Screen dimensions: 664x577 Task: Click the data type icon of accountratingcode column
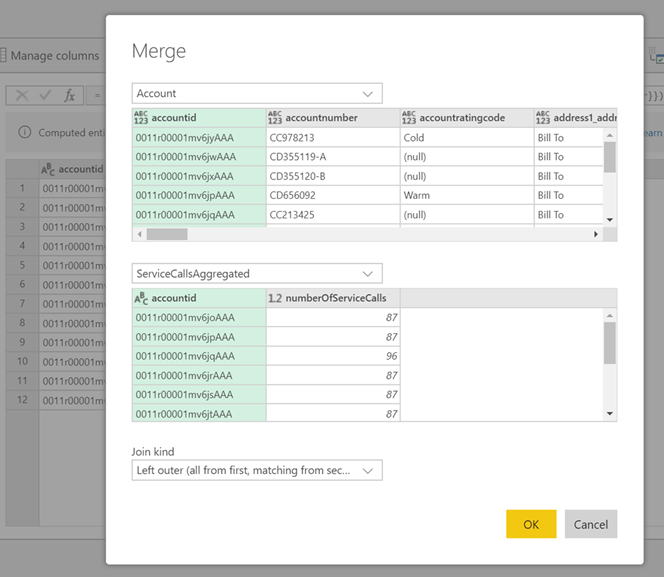410,118
